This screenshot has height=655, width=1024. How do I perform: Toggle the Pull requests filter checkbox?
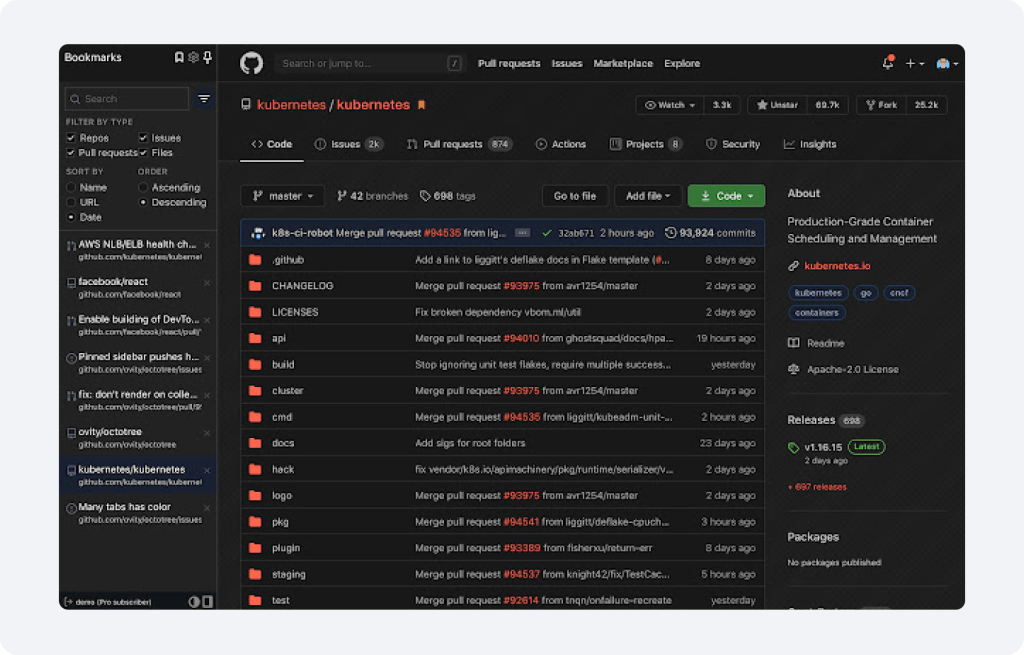pyautogui.click(x=71, y=153)
